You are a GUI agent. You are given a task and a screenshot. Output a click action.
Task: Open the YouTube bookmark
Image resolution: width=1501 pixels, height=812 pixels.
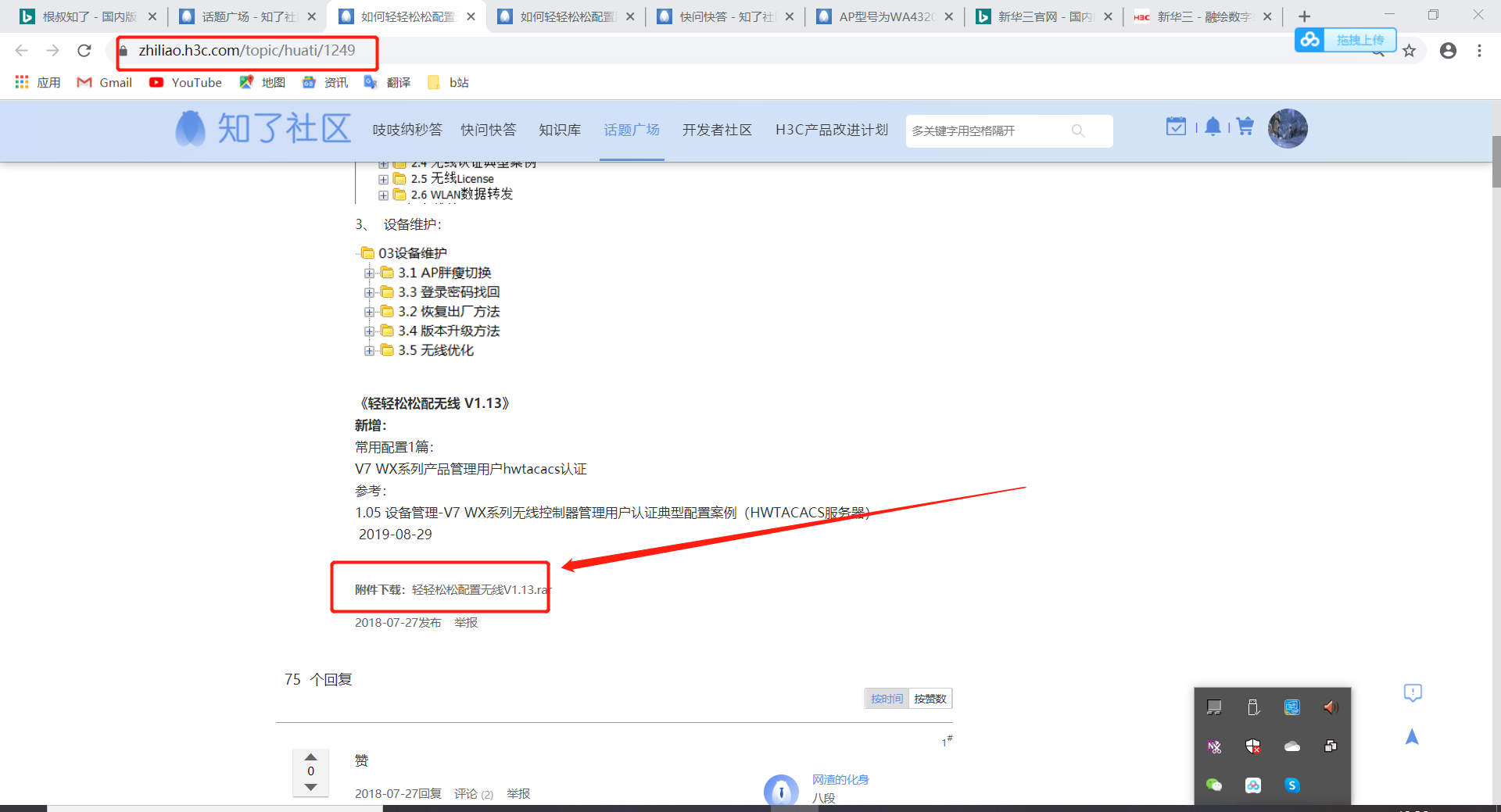tap(186, 83)
